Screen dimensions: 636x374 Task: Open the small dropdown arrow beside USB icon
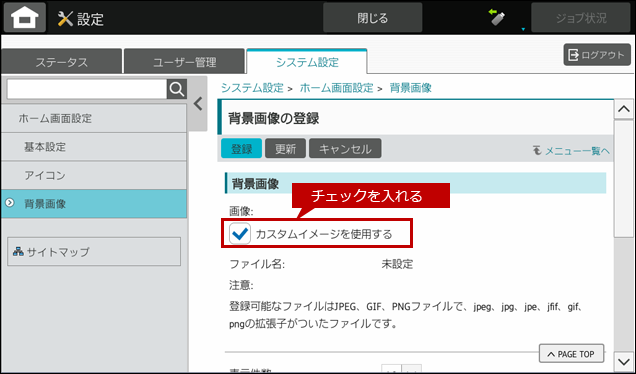point(523,29)
